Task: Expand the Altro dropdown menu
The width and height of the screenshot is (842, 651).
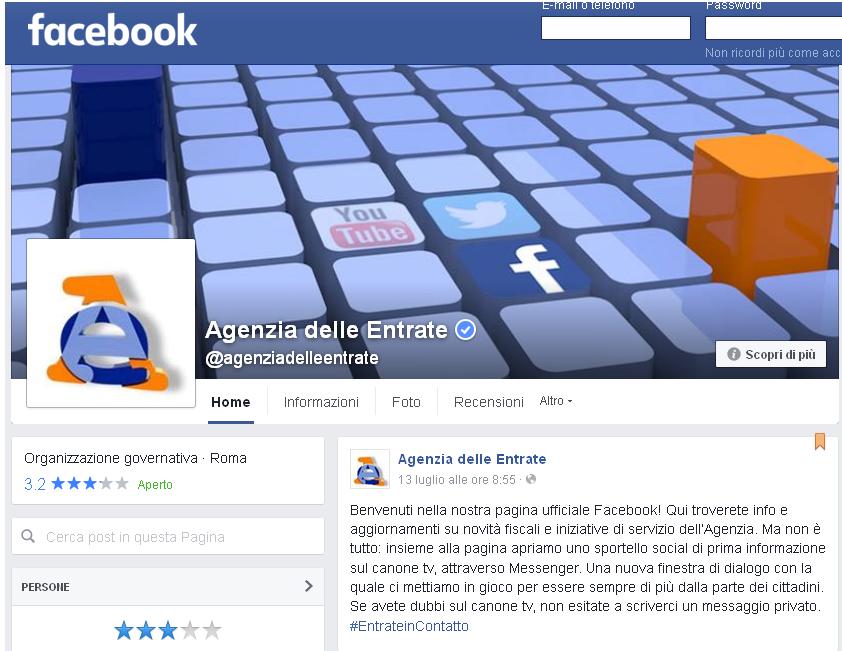Action: [556, 401]
